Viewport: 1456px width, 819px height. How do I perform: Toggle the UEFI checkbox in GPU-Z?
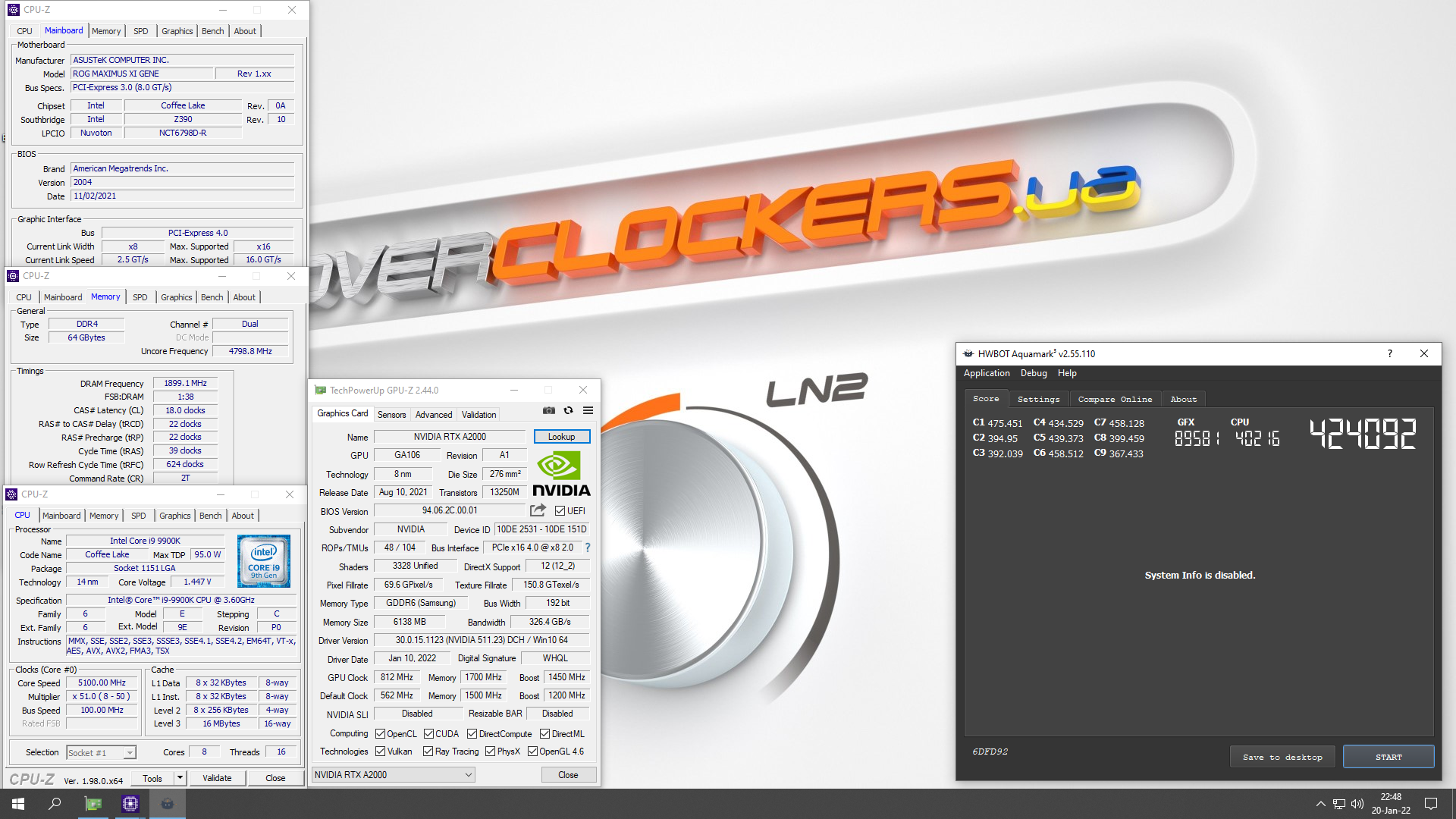click(560, 511)
